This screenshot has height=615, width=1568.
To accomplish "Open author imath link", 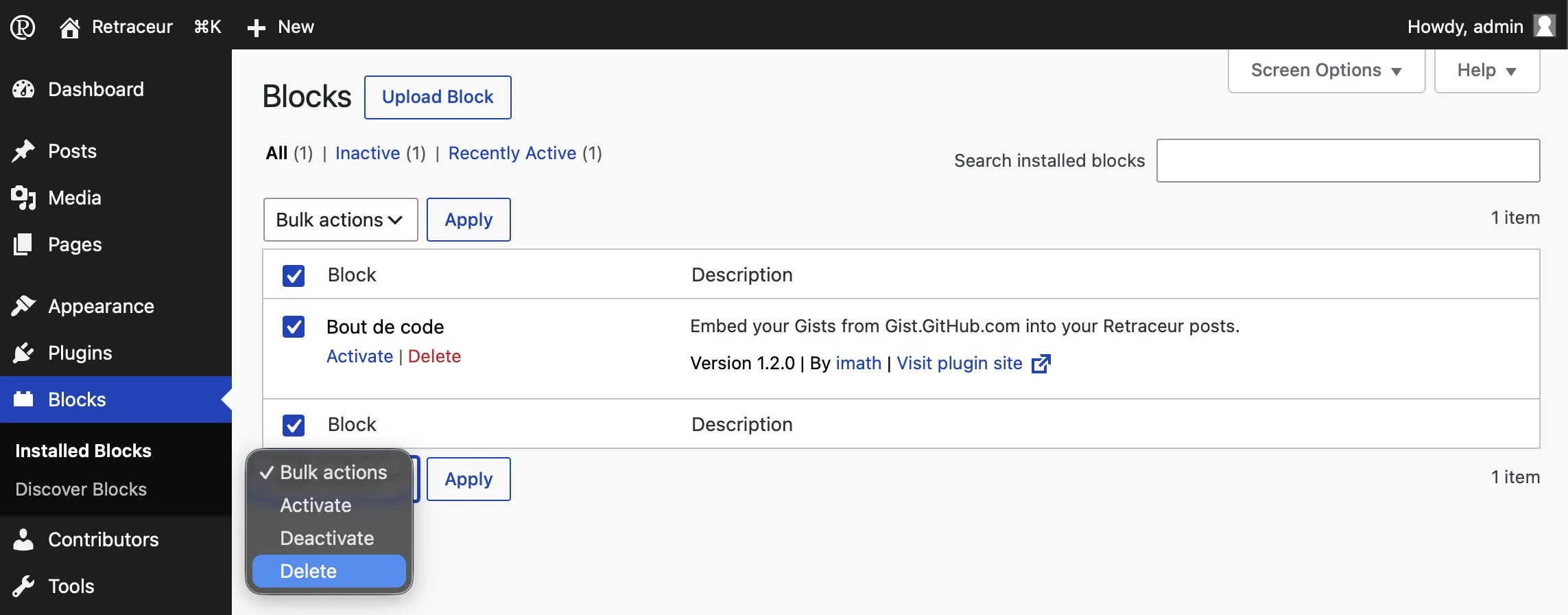I will pyautogui.click(x=859, y=363).
